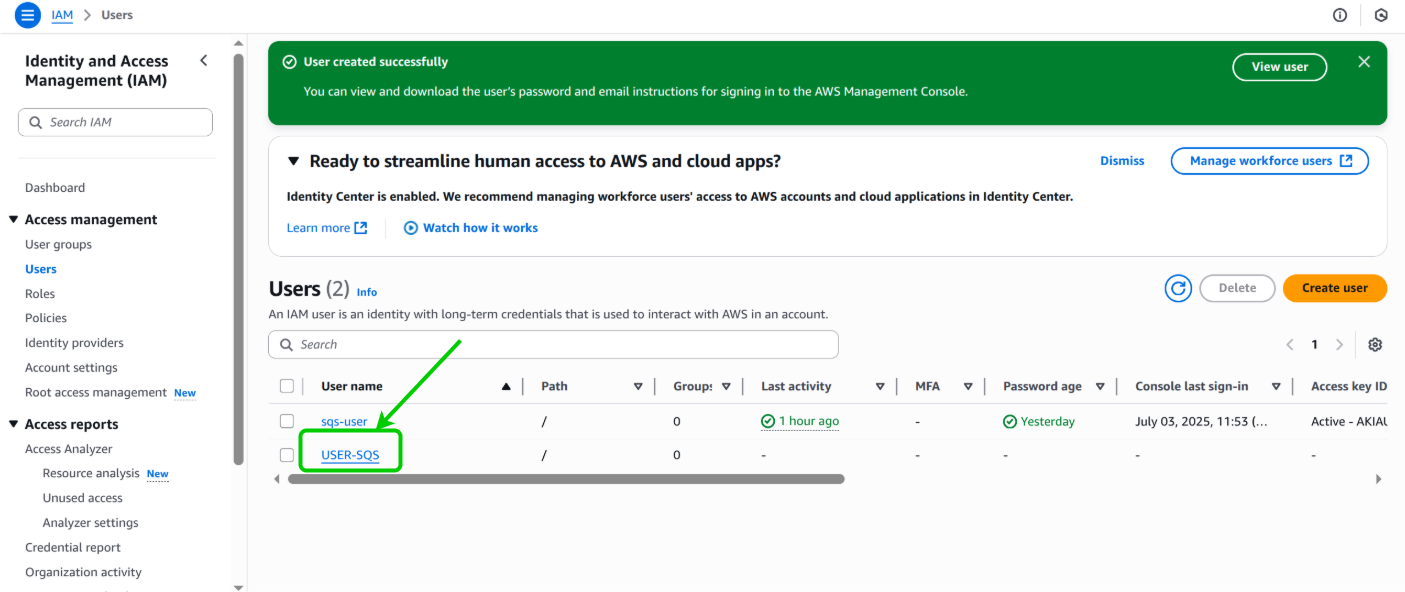Sort by Last activity column arrow
This screenshot has width=1405, height=592.
880,387
